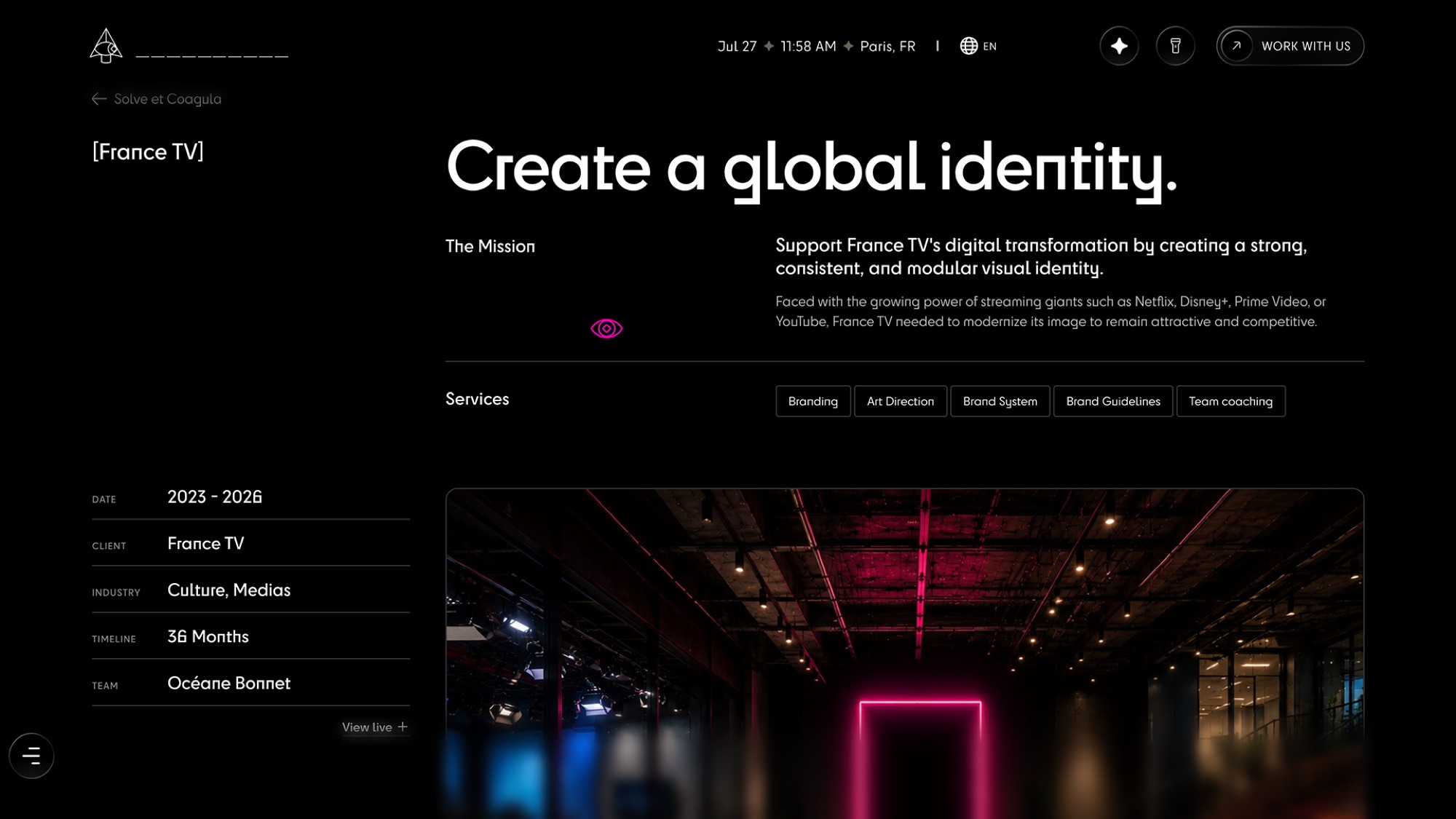Open the EN language selector
The height and width of the screenshot is (819, 1456).
point(978,46)
